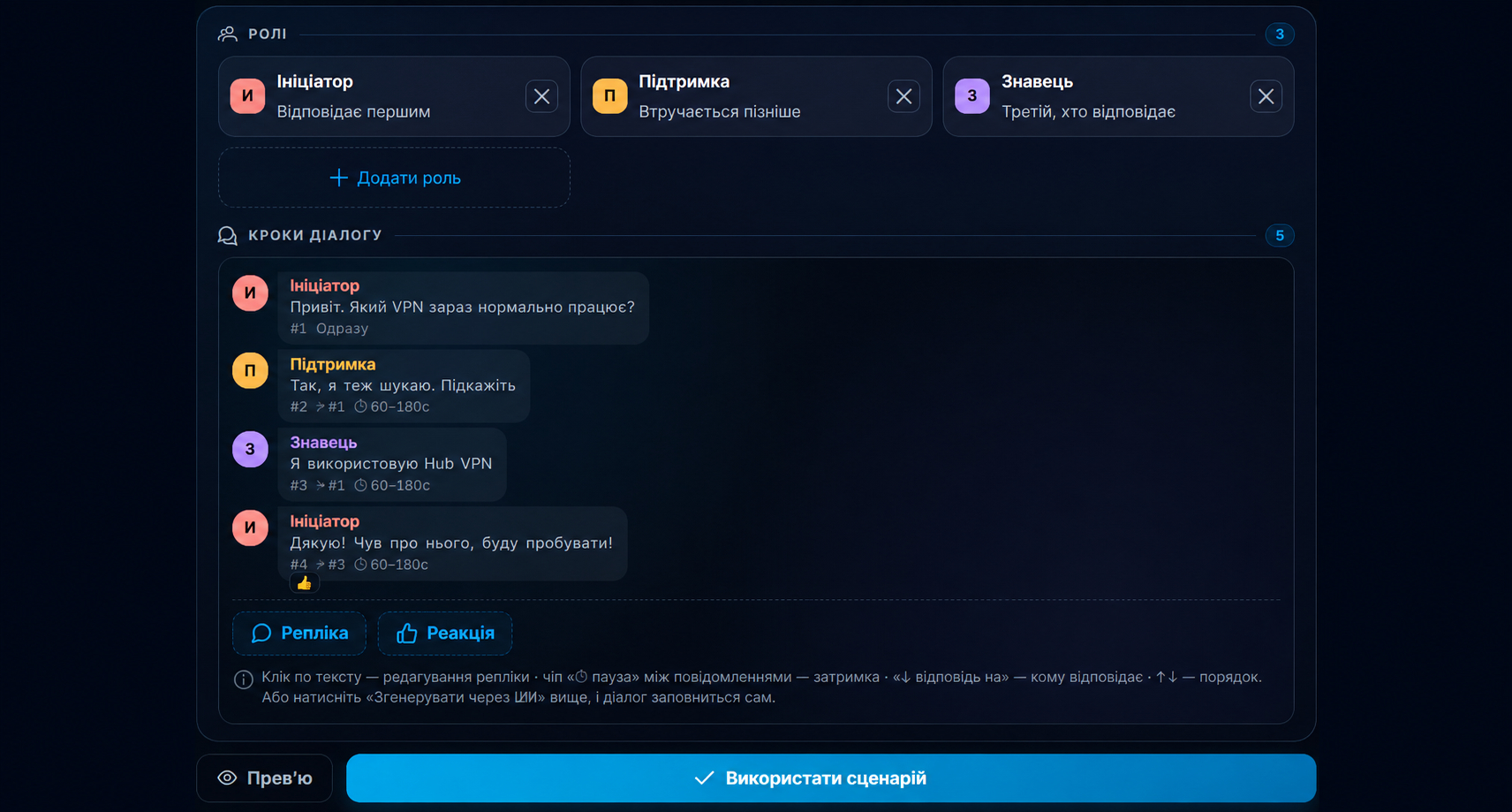Click the dialog steps count badge showing 5

click(1280, 235)
